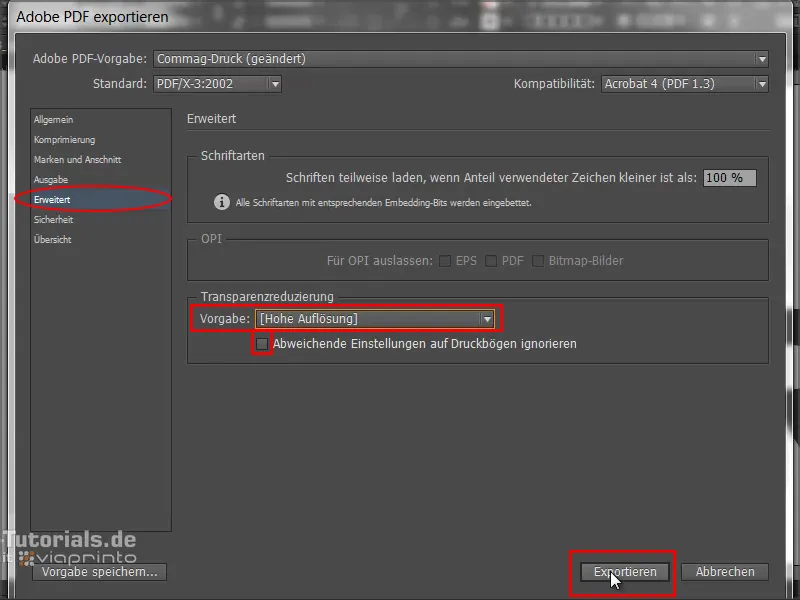This screenshot has width=800, height=600.
Task: Toggle the Bitmap-Bilder checkbox
Action: pyautogui.click(x=538, y=261)
